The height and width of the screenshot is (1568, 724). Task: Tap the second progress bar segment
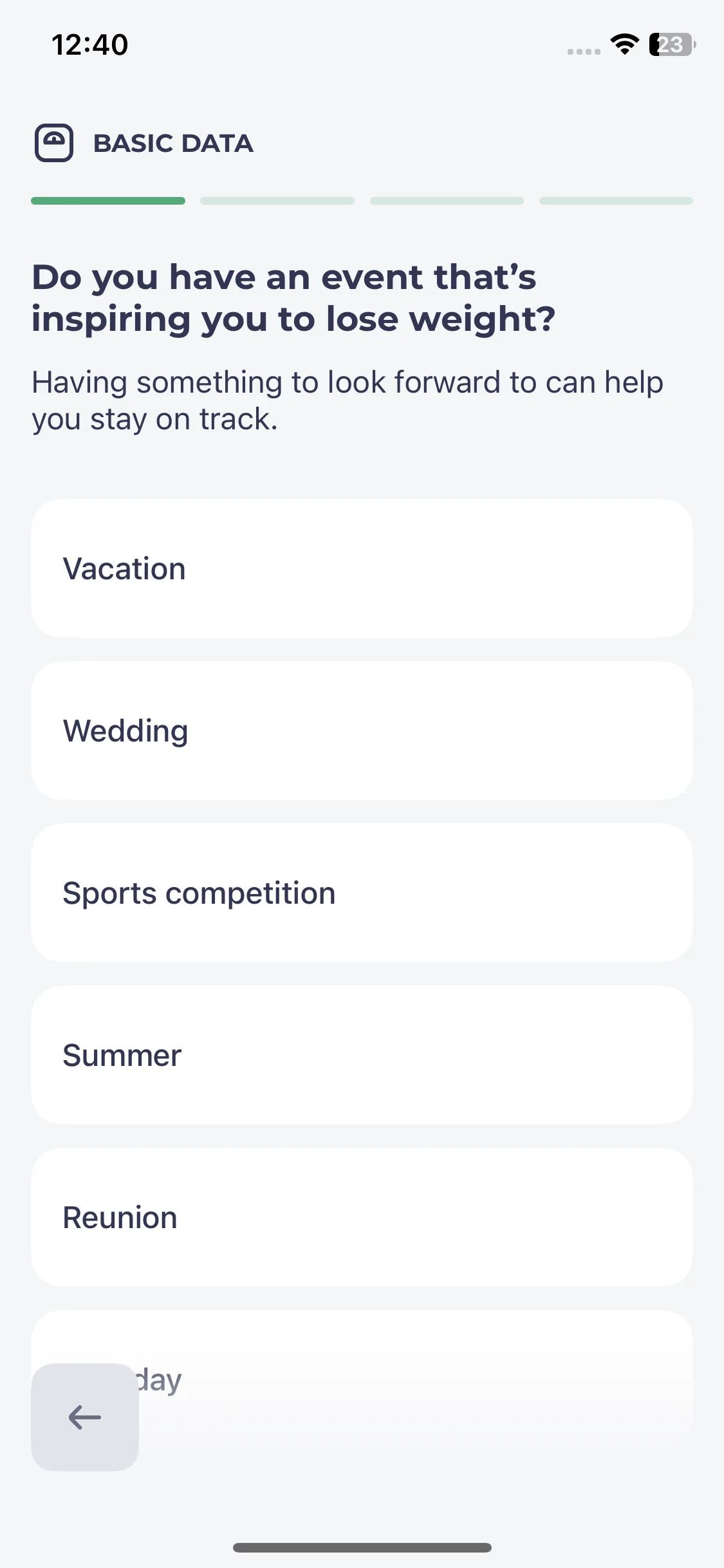point(277,201)
